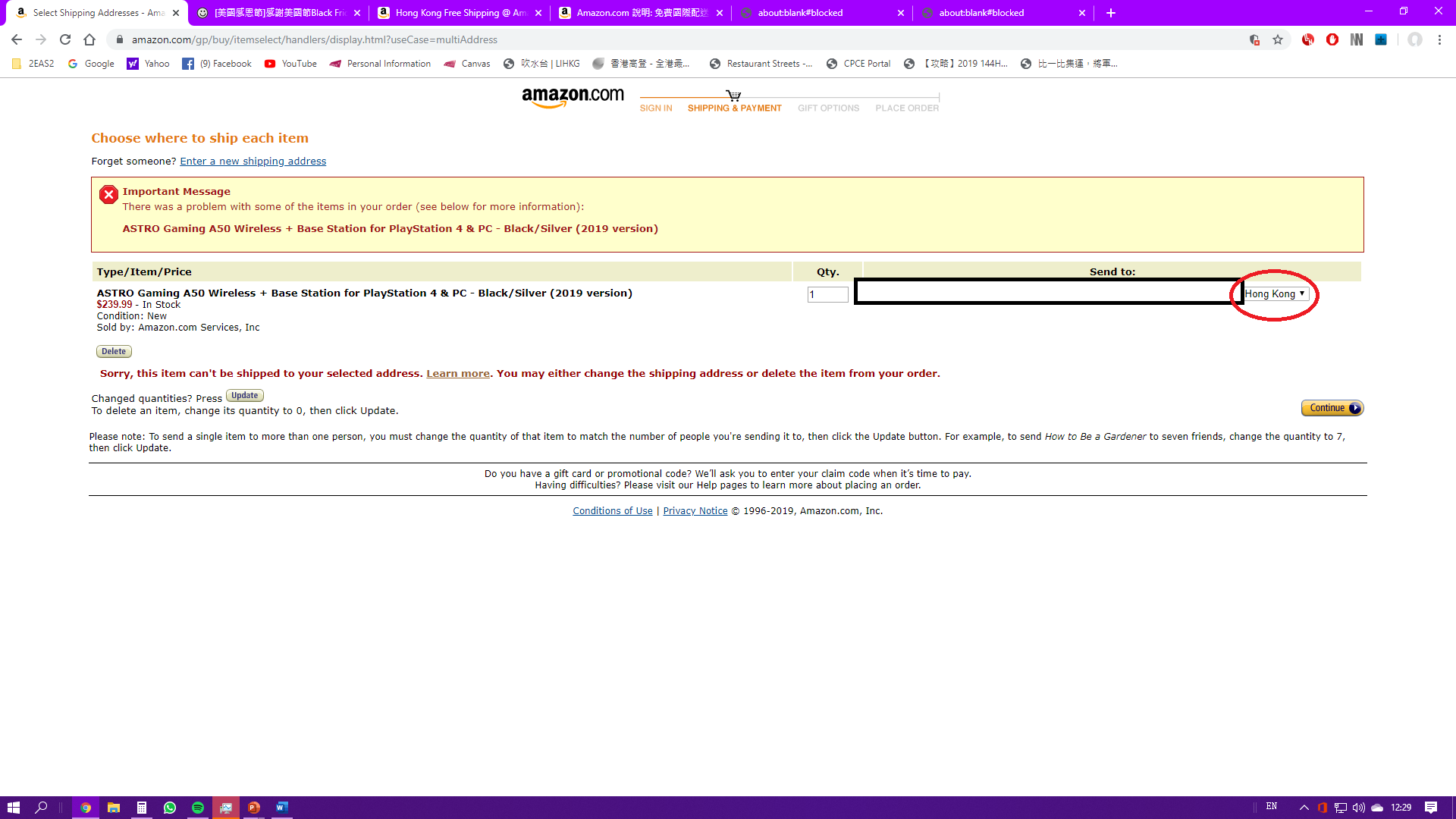
Task: Click the ASTRO Gaming A50 item title
Action: 364,293
